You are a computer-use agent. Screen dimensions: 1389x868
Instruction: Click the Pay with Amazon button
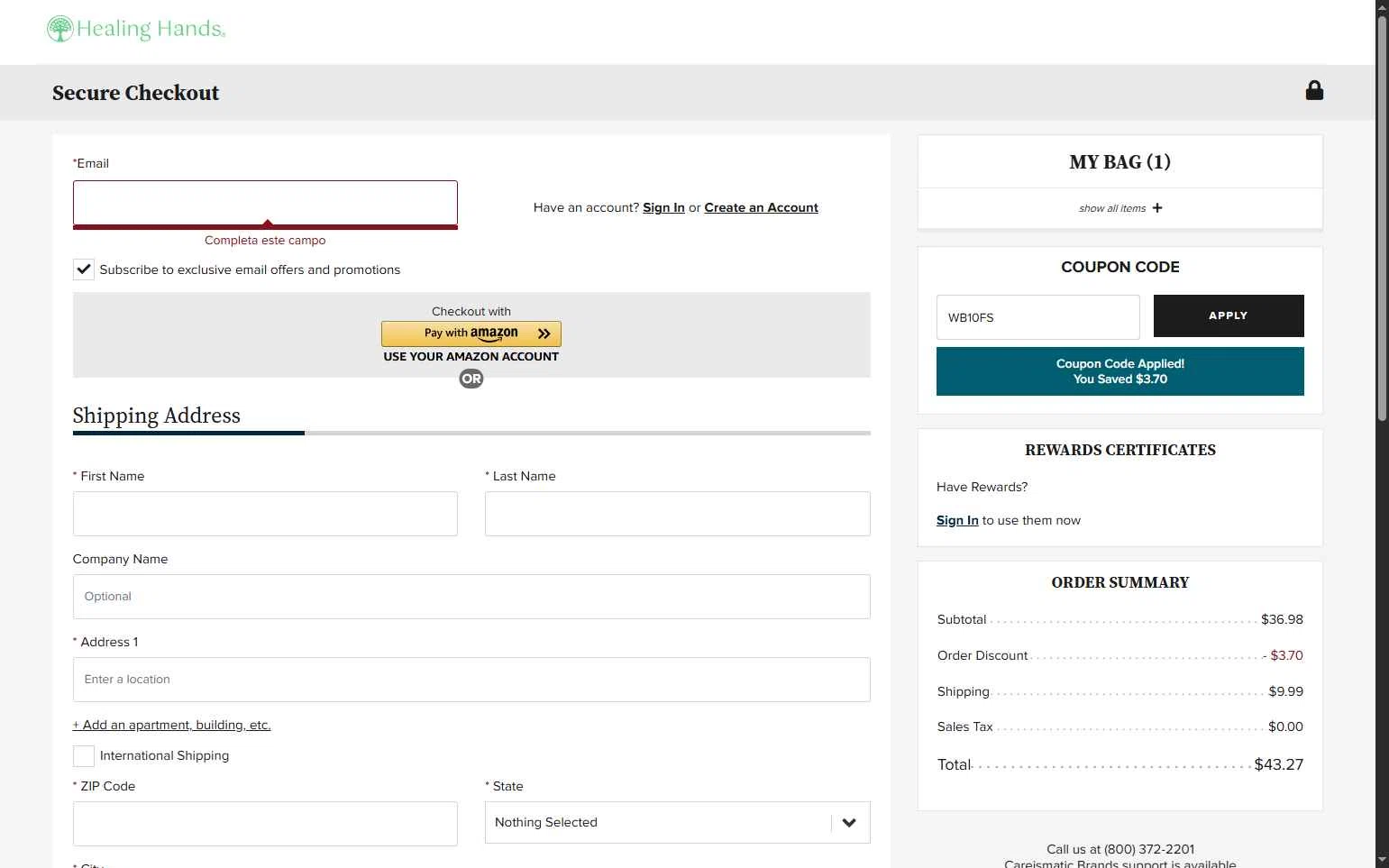click(x=471, y=333)
